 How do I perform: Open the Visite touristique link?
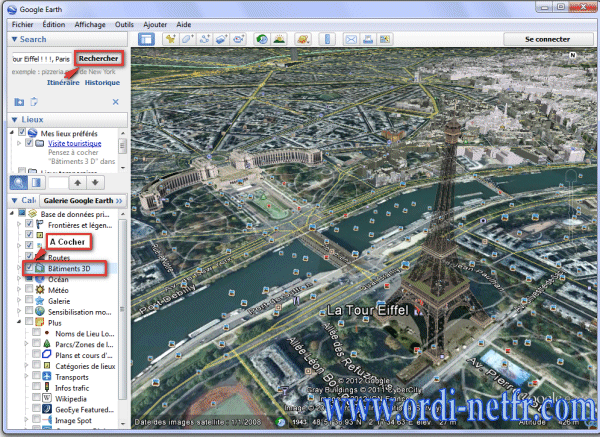click(75, 143)
